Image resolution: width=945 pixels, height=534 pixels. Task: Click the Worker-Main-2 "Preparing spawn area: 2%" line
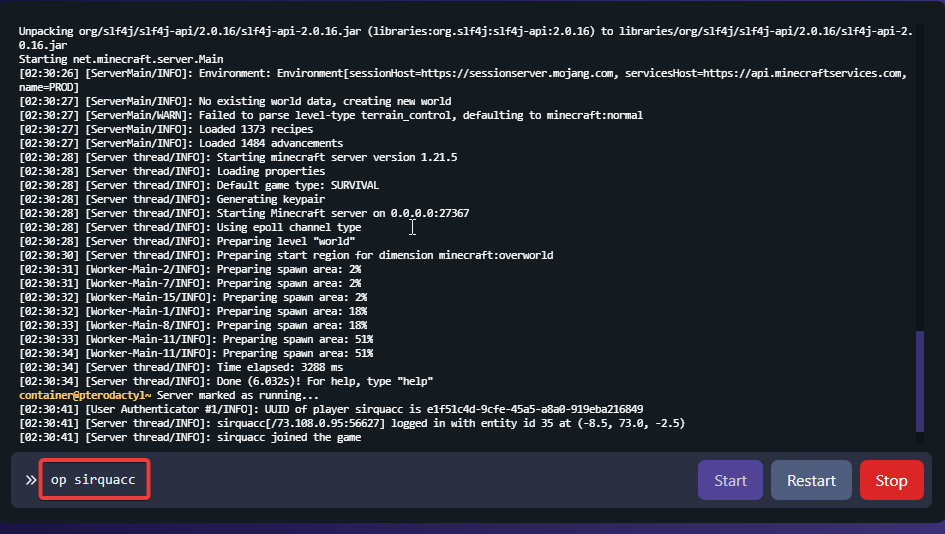point(190,269)
